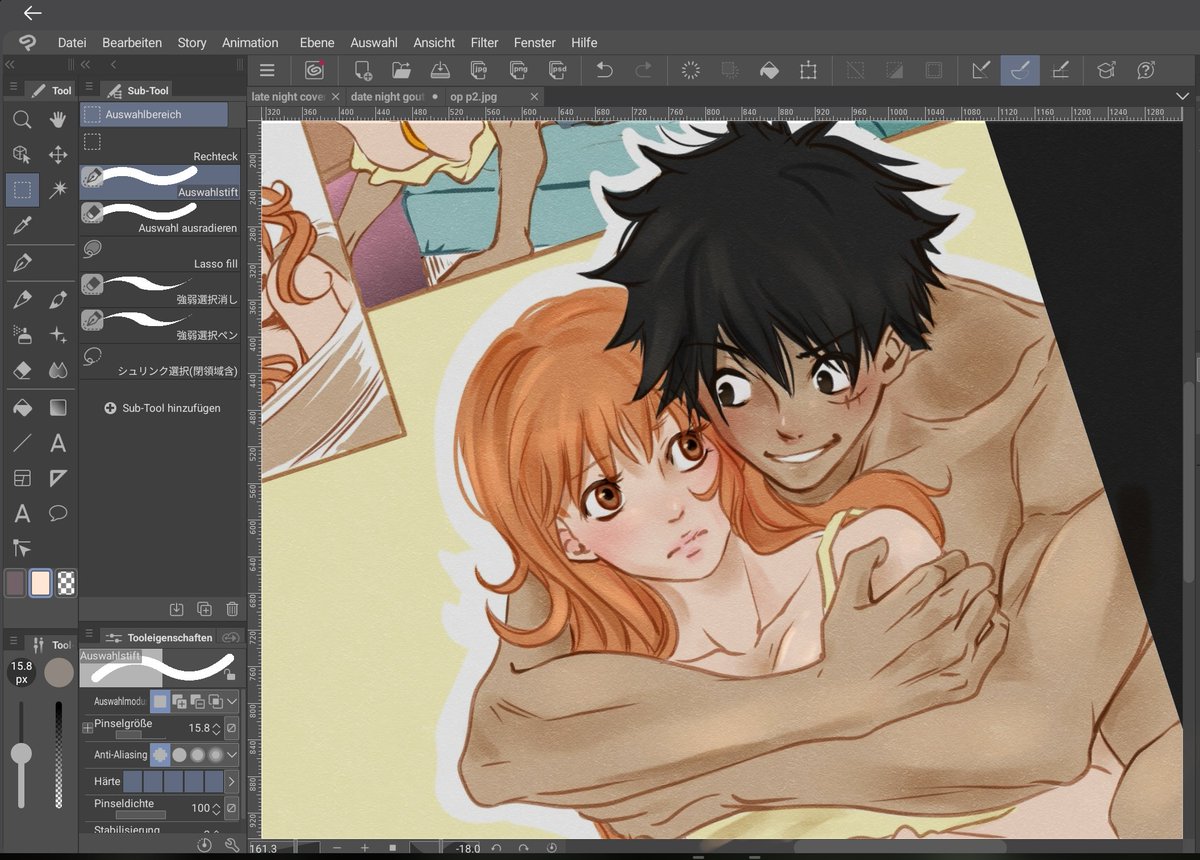The width and height of the screenshot is (1200, 860).
Task: Click Sub-Tool hinzufügen
Action: (x=162, y=408)
